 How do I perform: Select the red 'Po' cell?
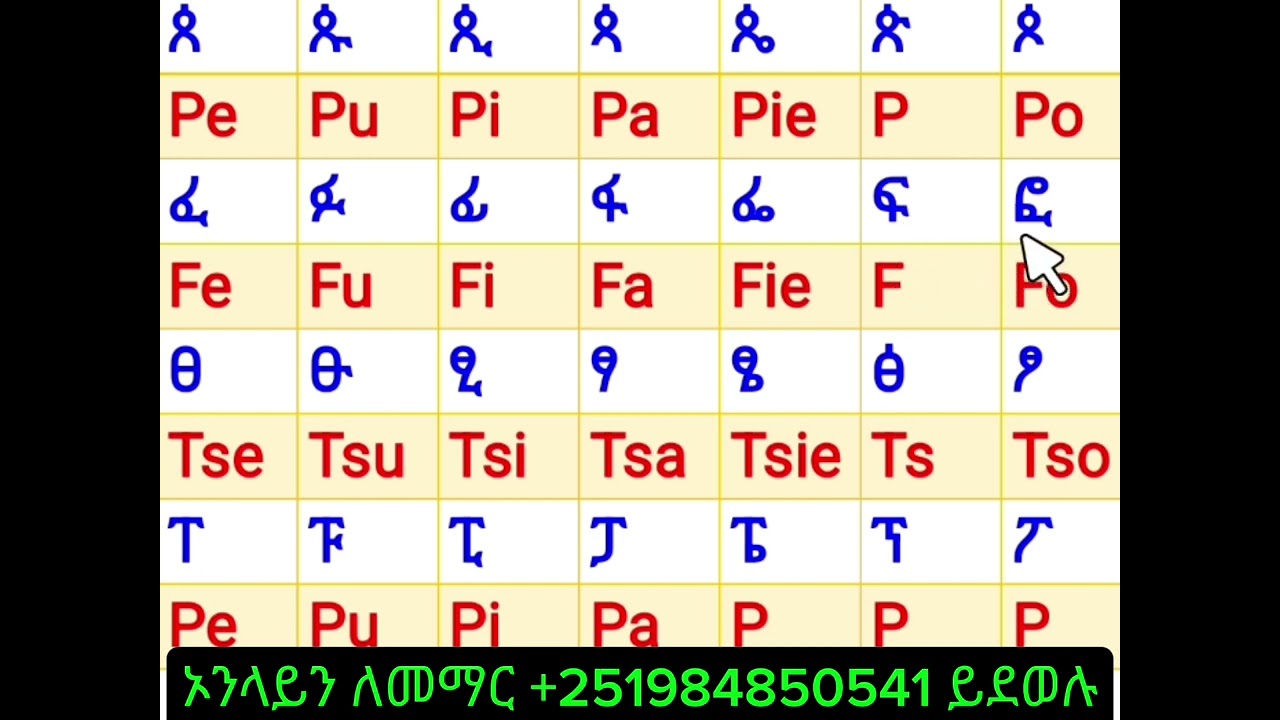(1048, 116)
